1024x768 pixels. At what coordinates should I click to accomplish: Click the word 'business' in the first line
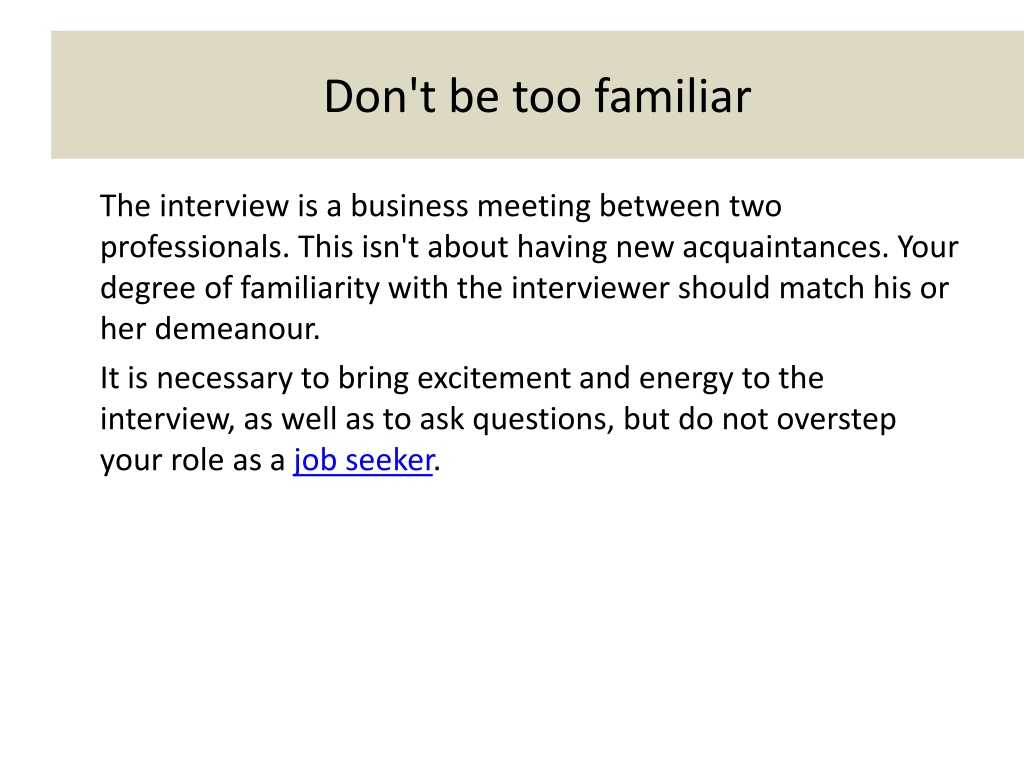tap(409, 206)
